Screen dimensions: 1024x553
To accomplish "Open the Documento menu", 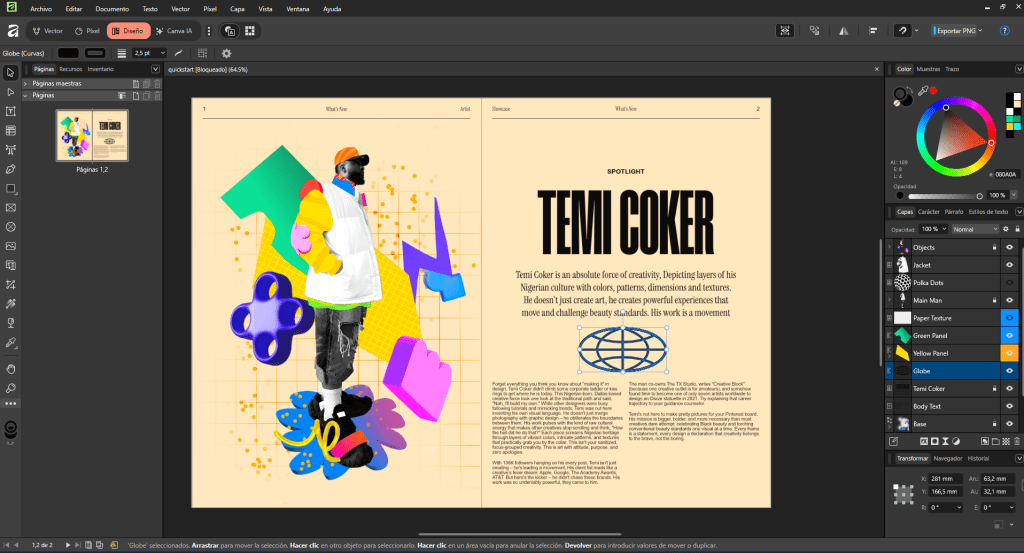I will 111,8.
